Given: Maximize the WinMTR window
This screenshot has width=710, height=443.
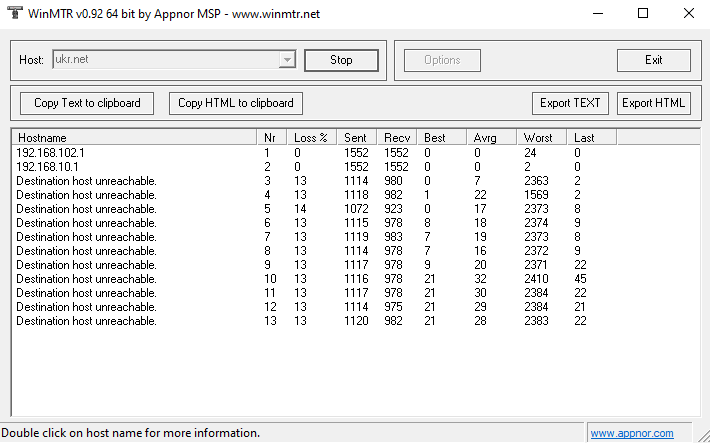Looking at the screenshot, I should (642, 13).
